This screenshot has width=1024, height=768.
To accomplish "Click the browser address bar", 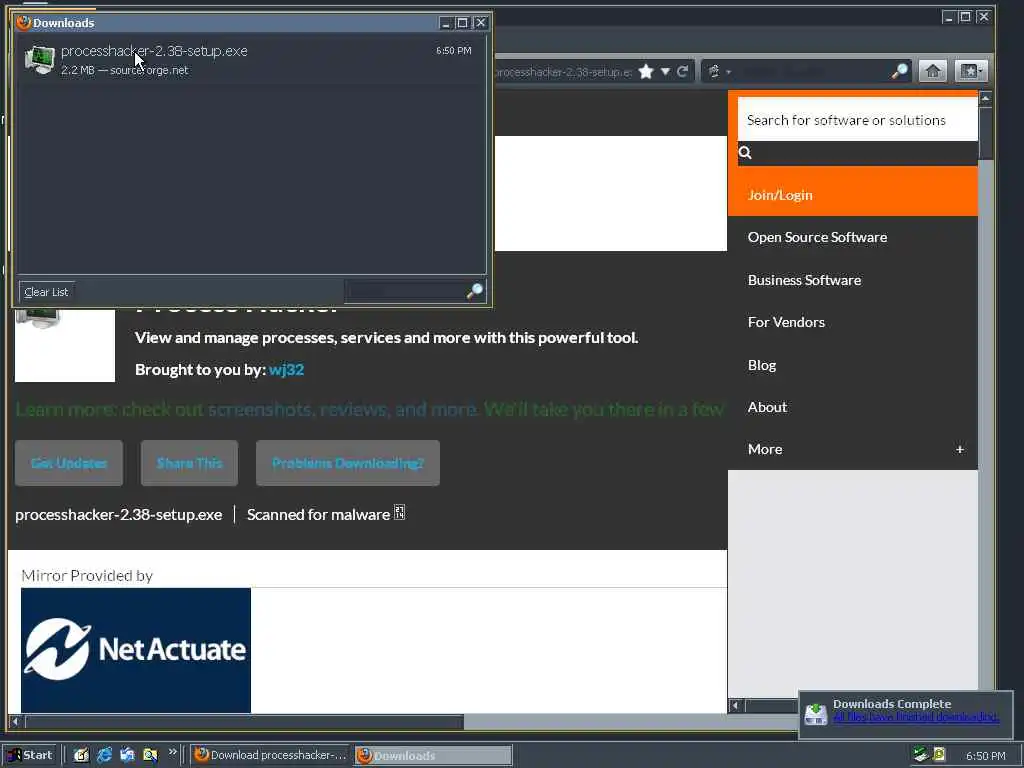I will 563,72.
